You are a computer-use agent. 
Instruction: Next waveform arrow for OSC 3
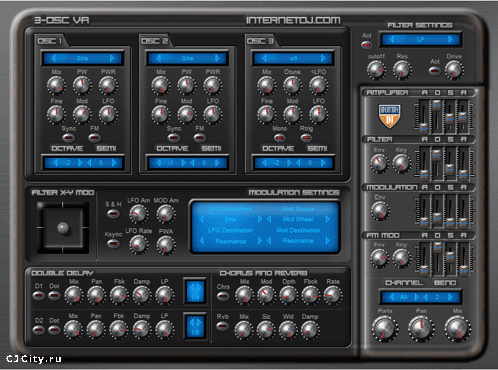(323, 58)
